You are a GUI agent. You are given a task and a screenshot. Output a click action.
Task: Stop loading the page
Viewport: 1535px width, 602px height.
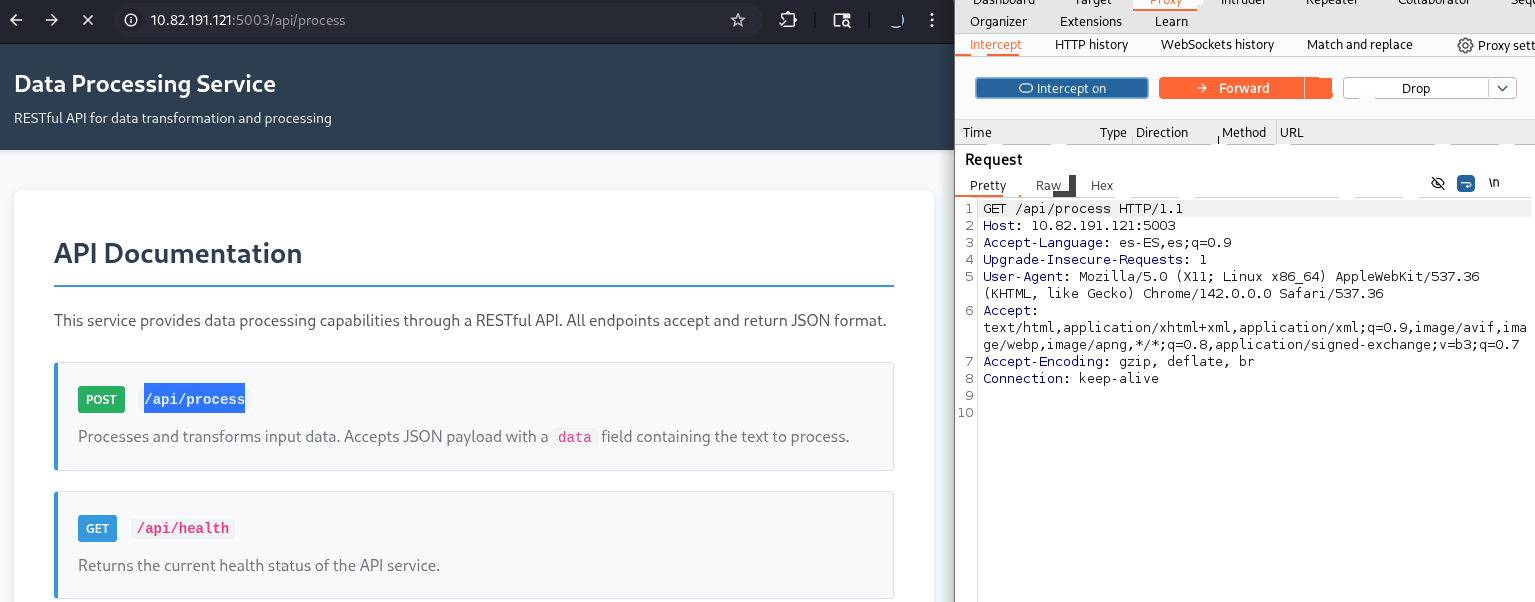point(88,20)
